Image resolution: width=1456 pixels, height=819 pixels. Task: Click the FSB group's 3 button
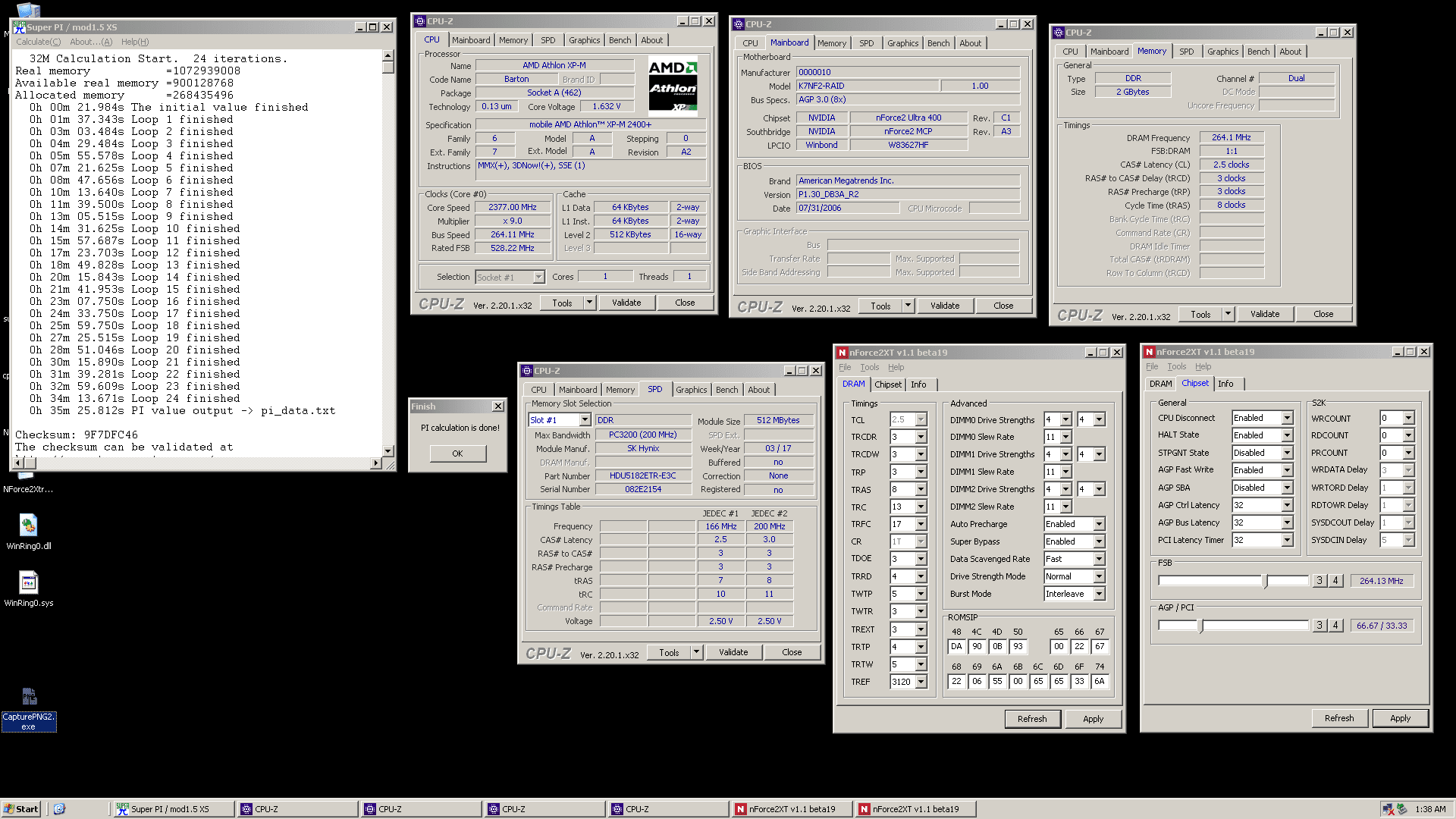(x=1319, y=581)
